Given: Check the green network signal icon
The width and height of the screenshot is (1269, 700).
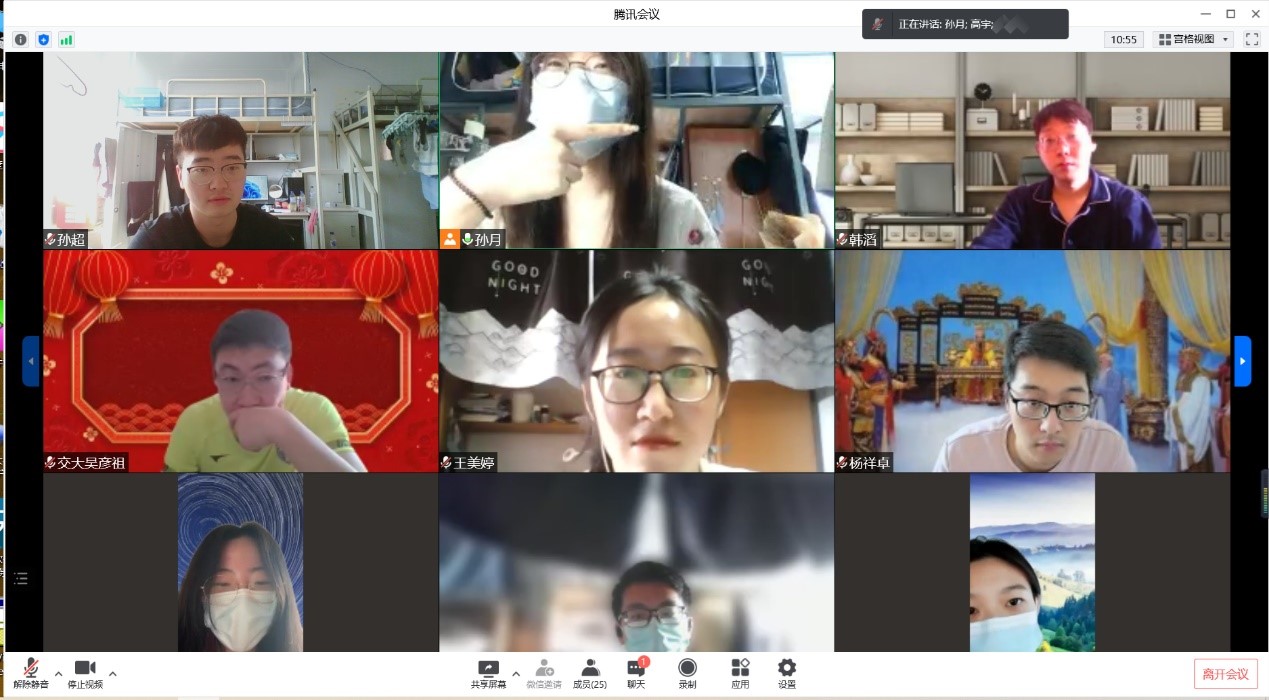Looking at the screenshot, I should (66, 40).
